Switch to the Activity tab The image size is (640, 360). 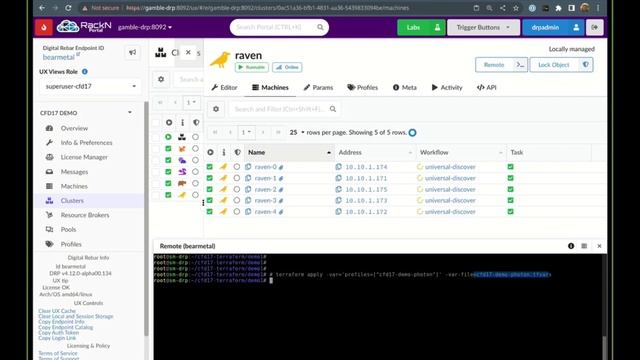coord(447,87)
